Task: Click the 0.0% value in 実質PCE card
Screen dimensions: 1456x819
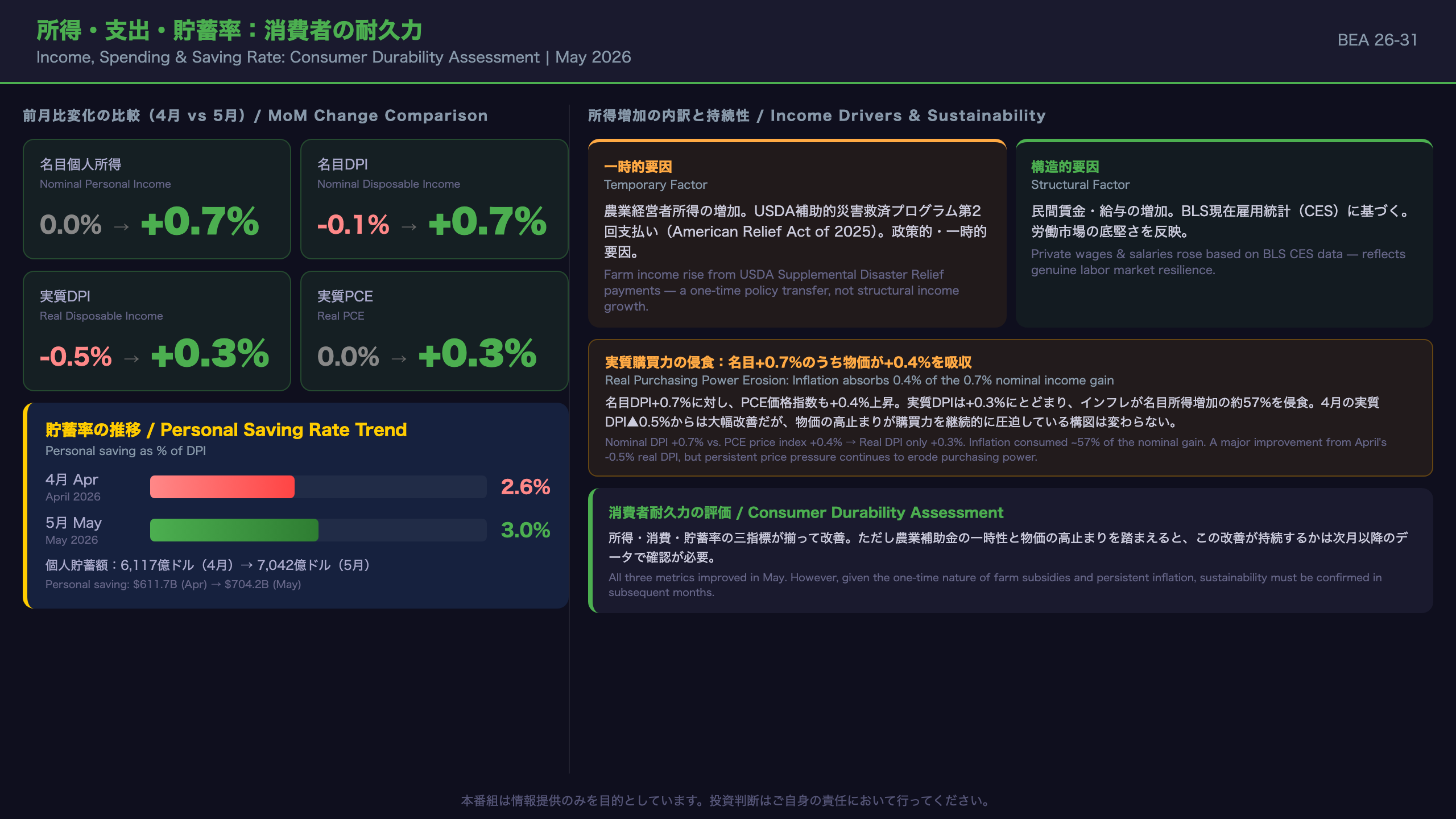Action: coord(348,357)
